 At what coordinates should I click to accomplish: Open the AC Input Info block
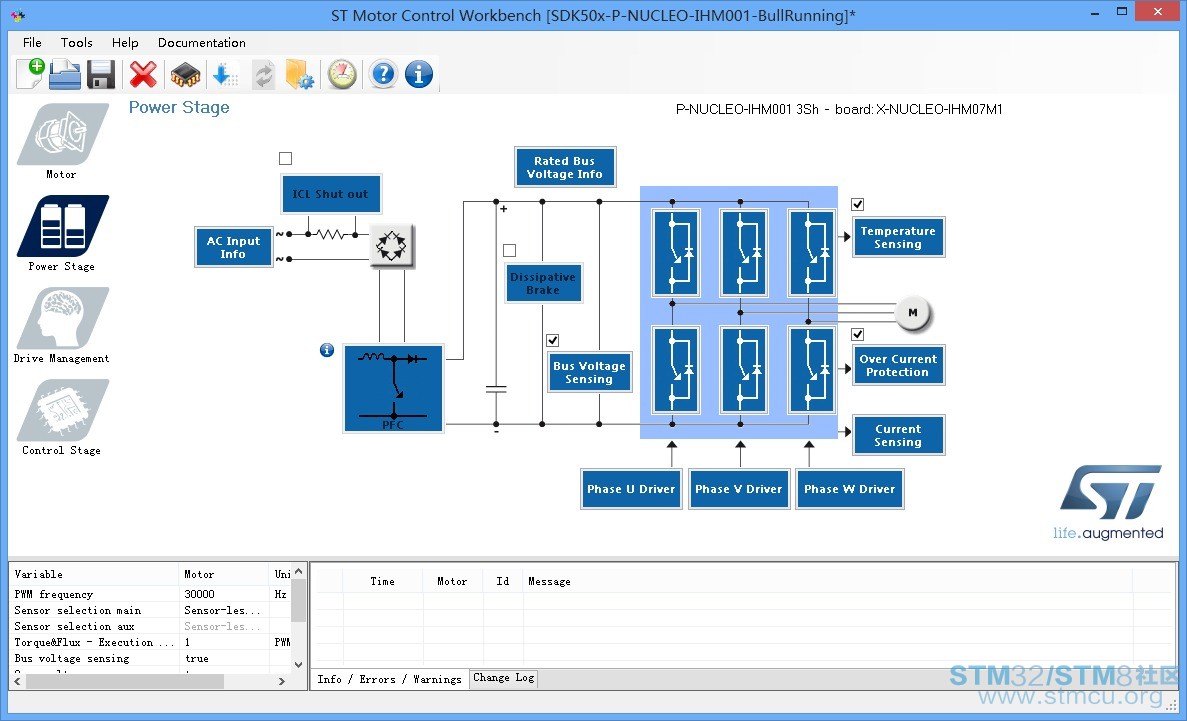click(233, 247)
